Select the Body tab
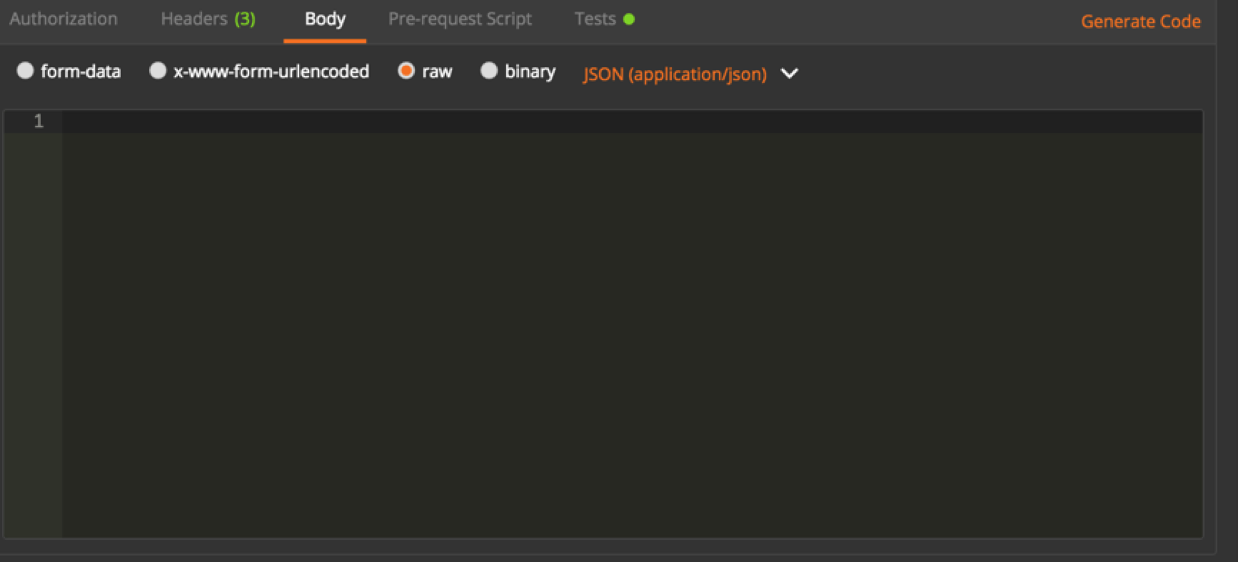The image size is (1238, 562). click(325, 19)
